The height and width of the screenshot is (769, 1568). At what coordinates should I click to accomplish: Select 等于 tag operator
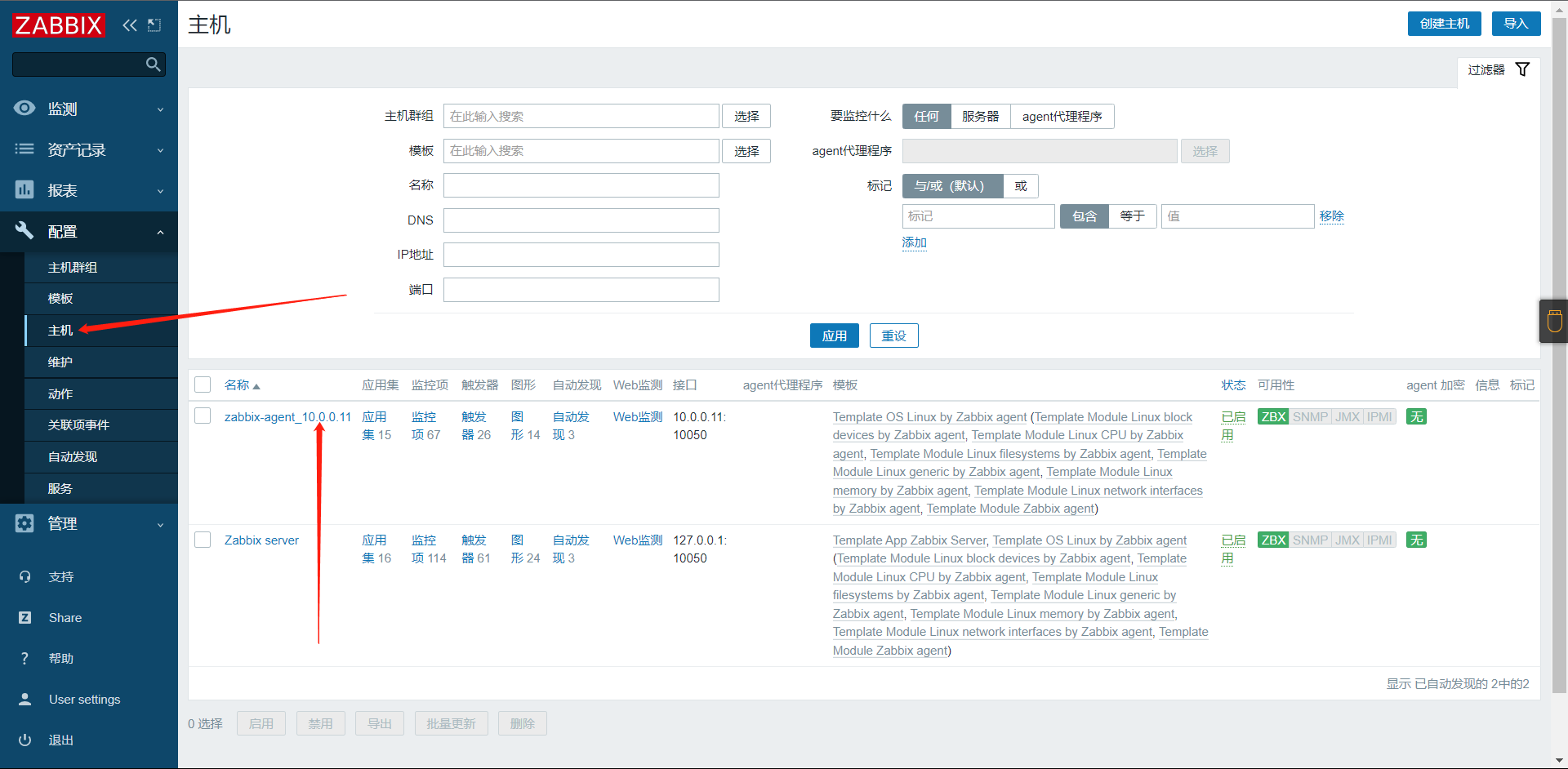tap(1132, 216)
